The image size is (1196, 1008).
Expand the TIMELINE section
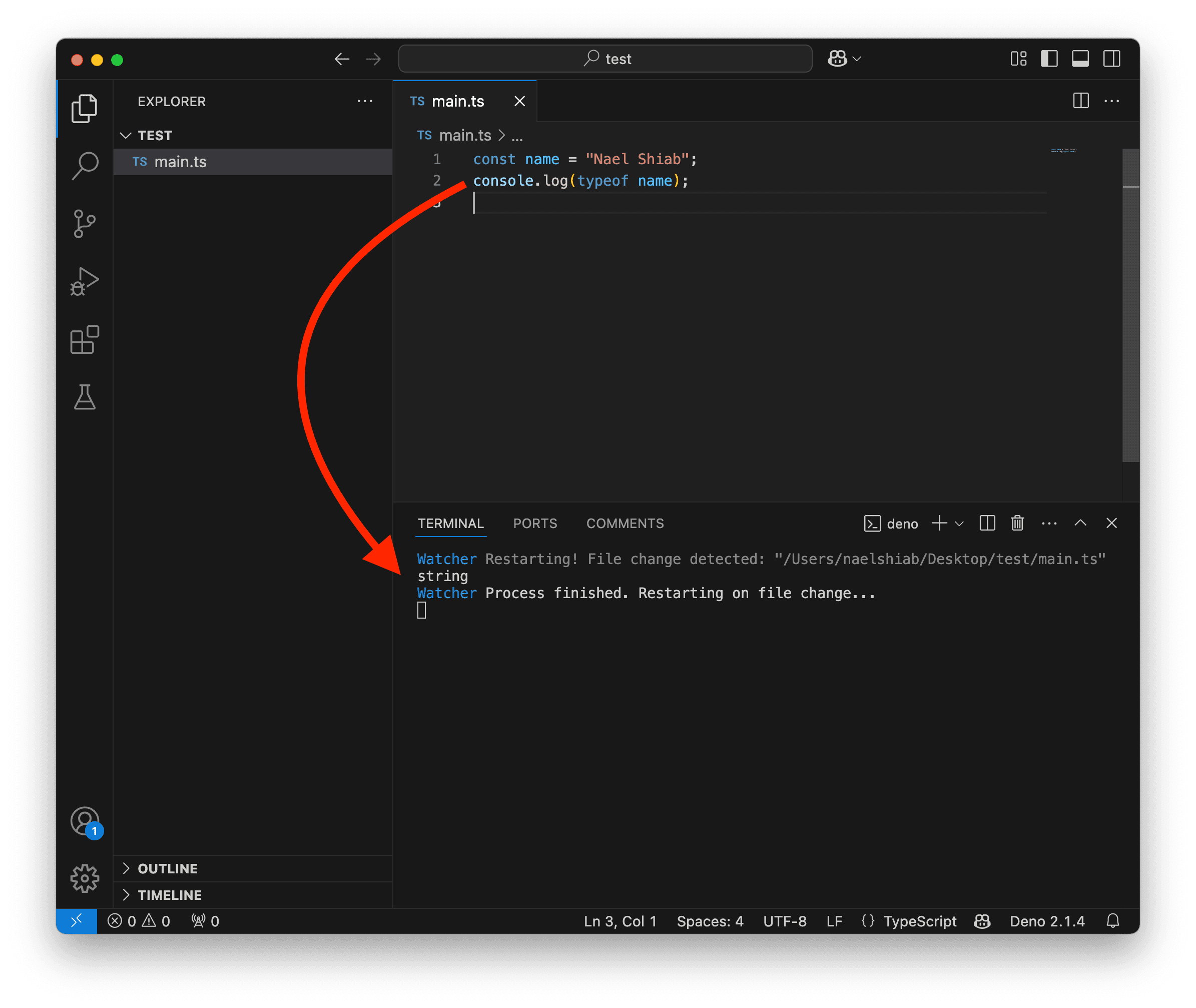coord(169,895)
